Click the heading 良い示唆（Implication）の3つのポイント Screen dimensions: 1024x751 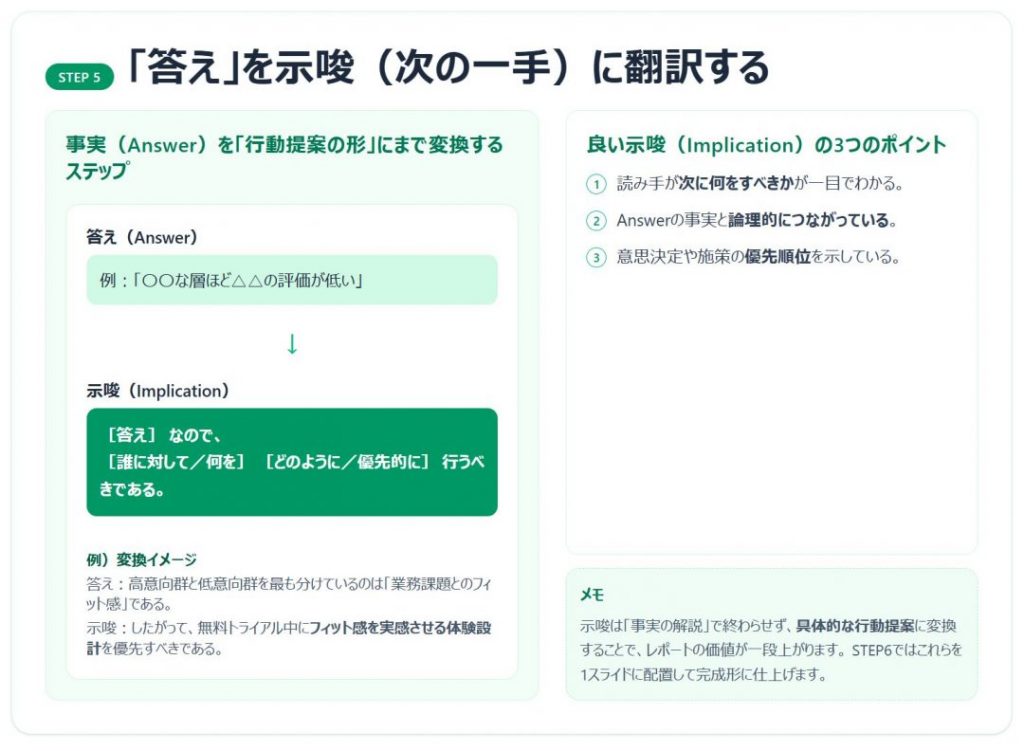(766, 145)
